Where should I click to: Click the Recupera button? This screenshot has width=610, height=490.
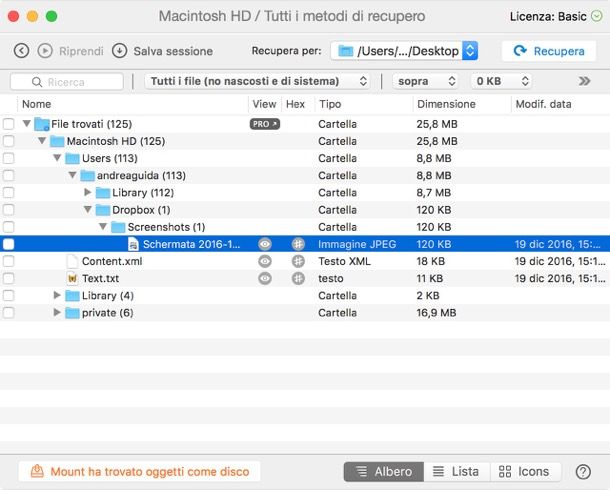pos(549,51)
